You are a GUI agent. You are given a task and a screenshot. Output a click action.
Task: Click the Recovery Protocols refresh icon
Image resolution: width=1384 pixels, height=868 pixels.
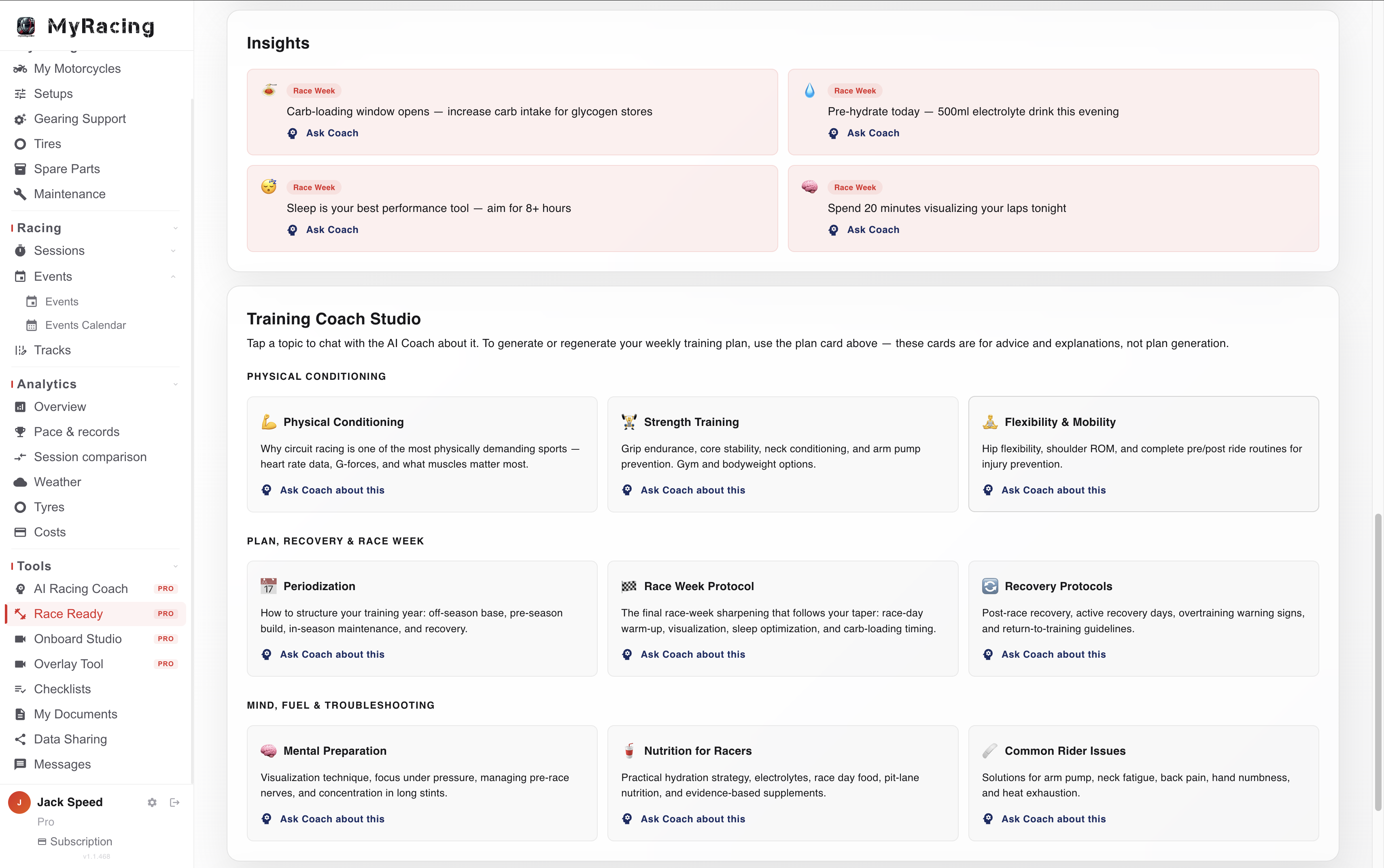click(990, 586)
